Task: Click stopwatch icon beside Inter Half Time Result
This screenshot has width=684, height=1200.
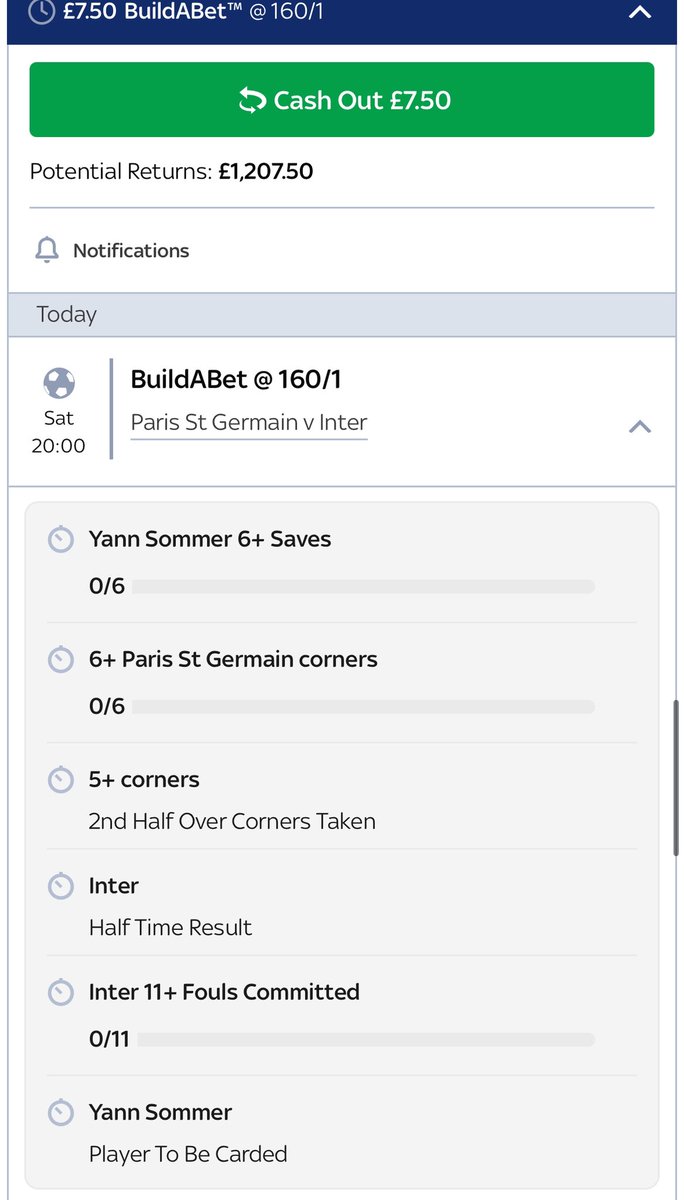Action: tap(61, 886)
